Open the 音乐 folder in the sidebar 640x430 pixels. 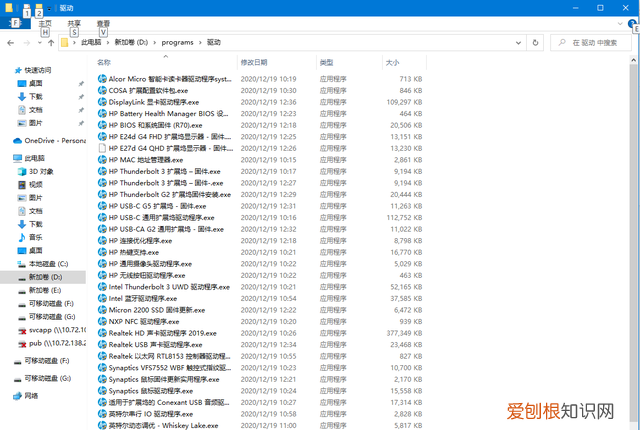(x=36, y=237)
